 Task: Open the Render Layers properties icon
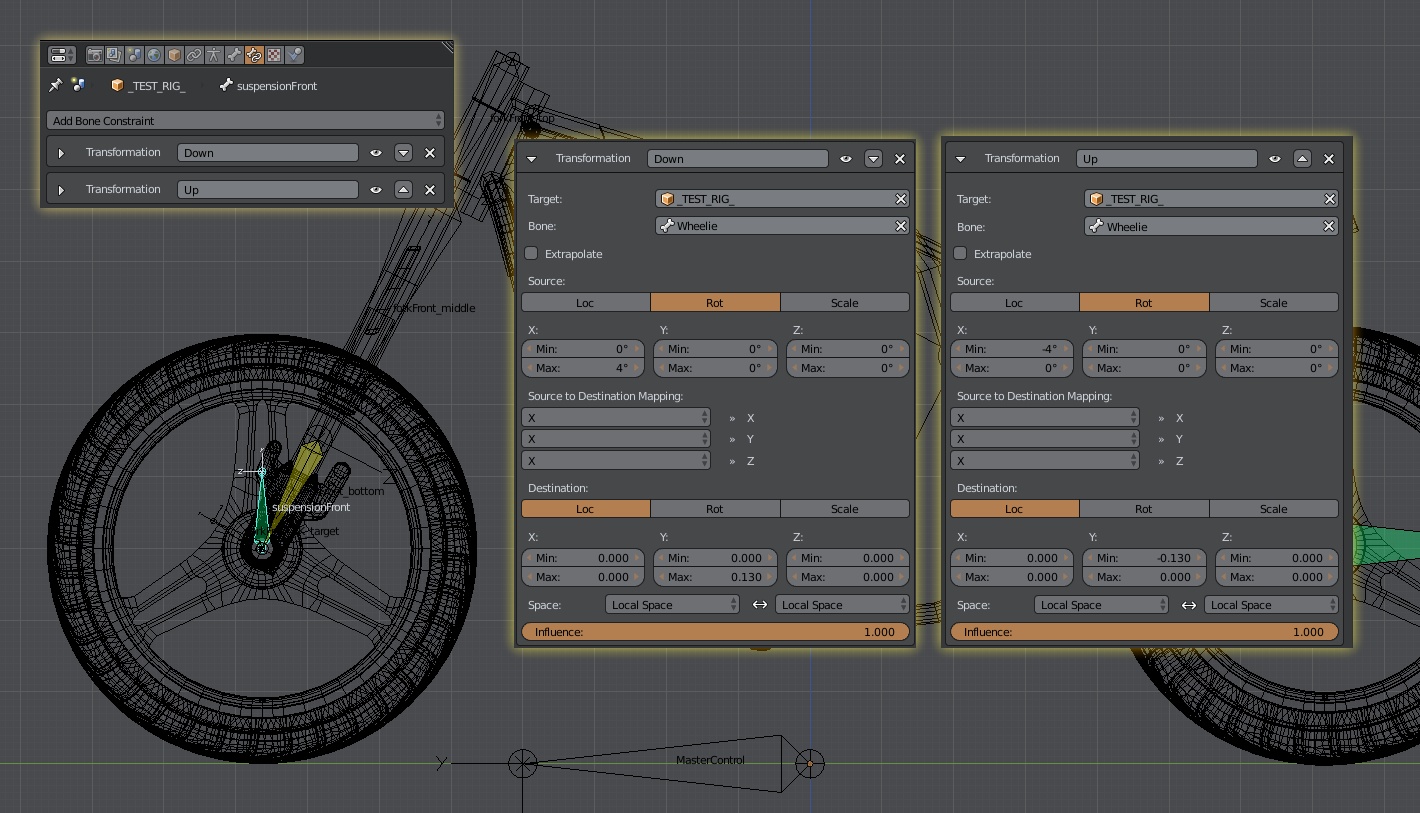pyautogui.click(x=114, y=55)
